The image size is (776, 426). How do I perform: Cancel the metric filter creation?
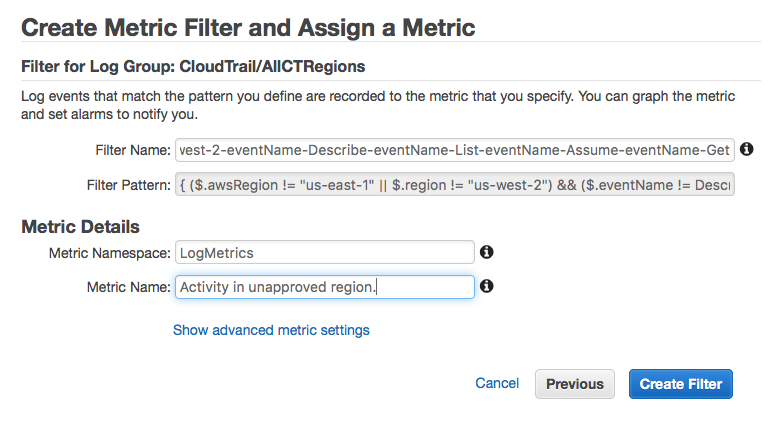pyautogui.click(x=497, y=383)
